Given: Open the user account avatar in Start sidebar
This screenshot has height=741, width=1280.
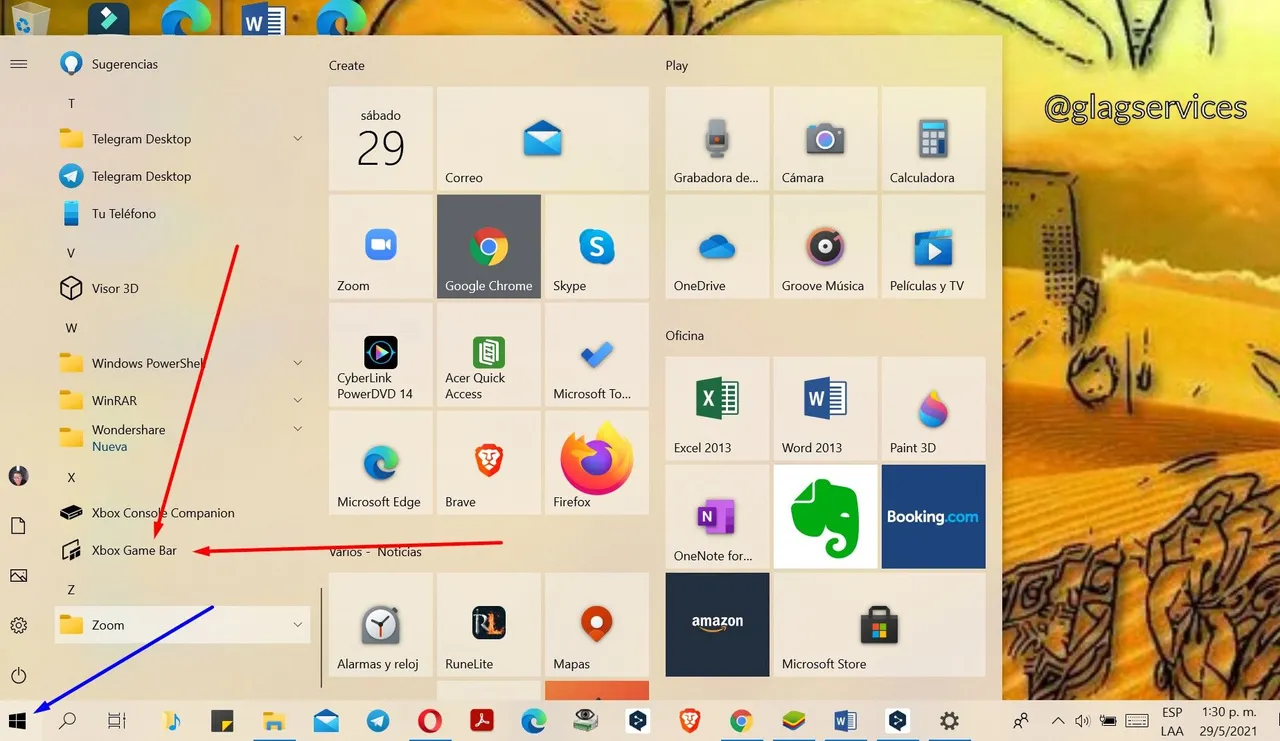Looking at the screenshot, I should [18, 476].
